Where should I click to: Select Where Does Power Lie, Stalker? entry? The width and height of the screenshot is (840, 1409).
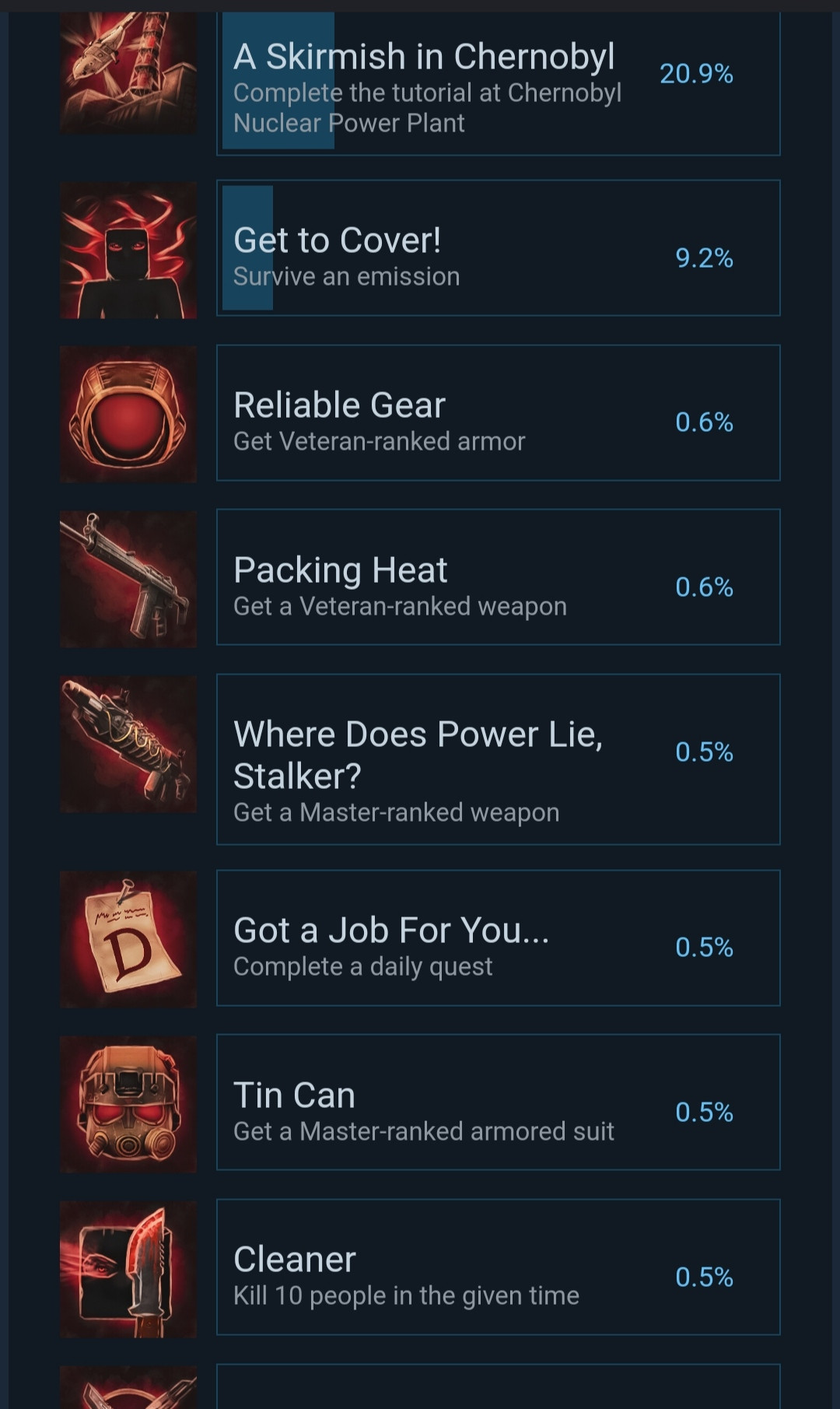pos(498,759)
